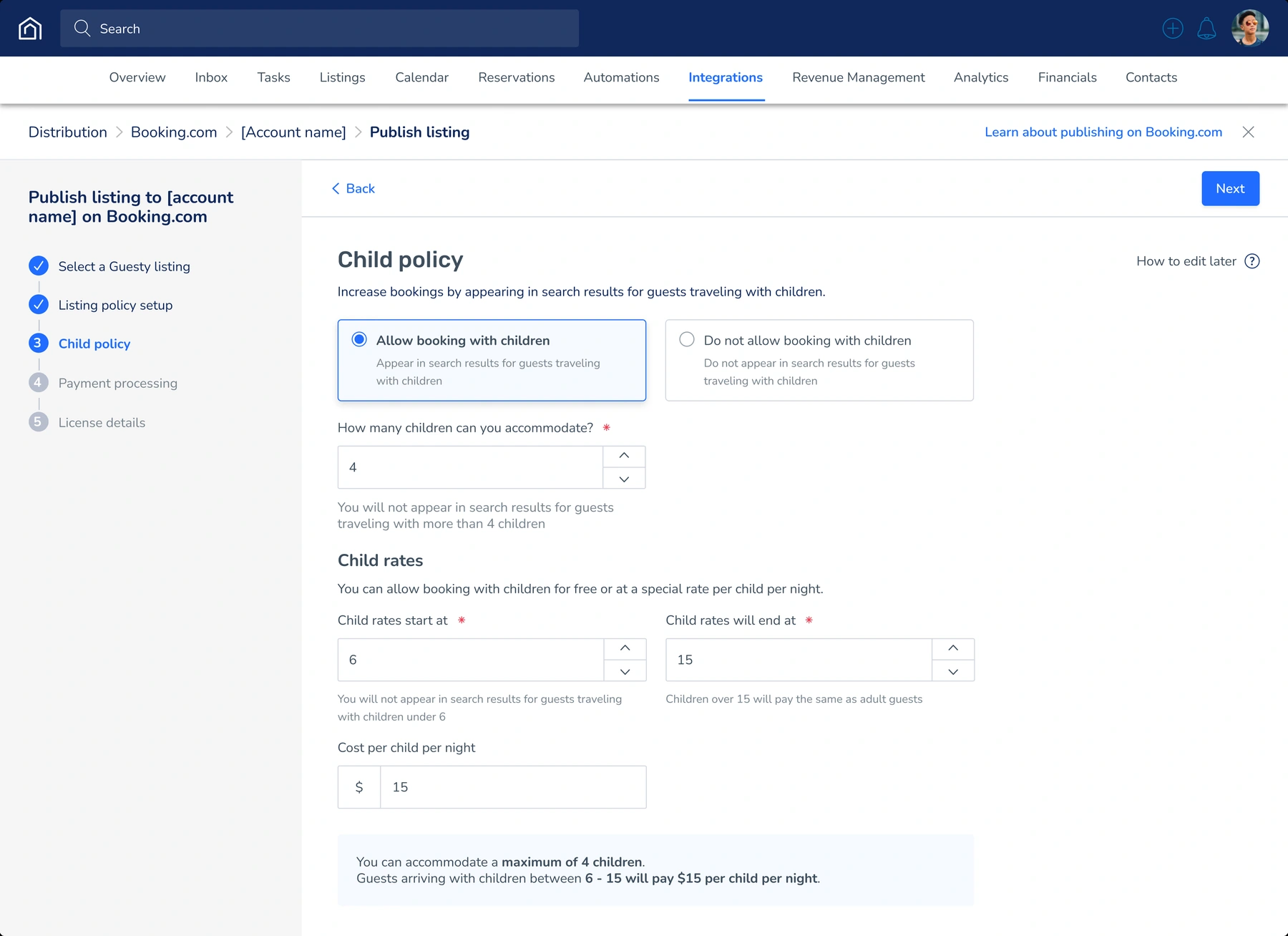The height and width of the screenshot is (936, 1288).
Task: Decrease child rates end age
Action: coord(953,671)
